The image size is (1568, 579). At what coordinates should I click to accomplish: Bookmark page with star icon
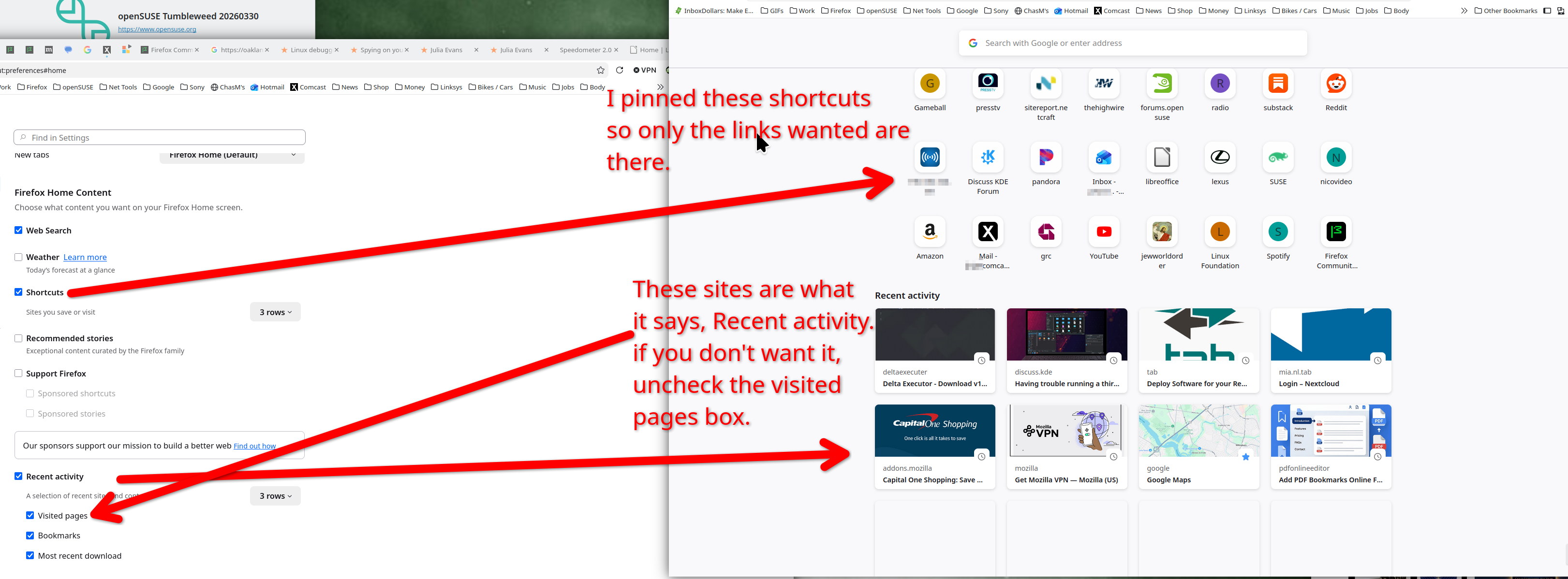point(600,70)
